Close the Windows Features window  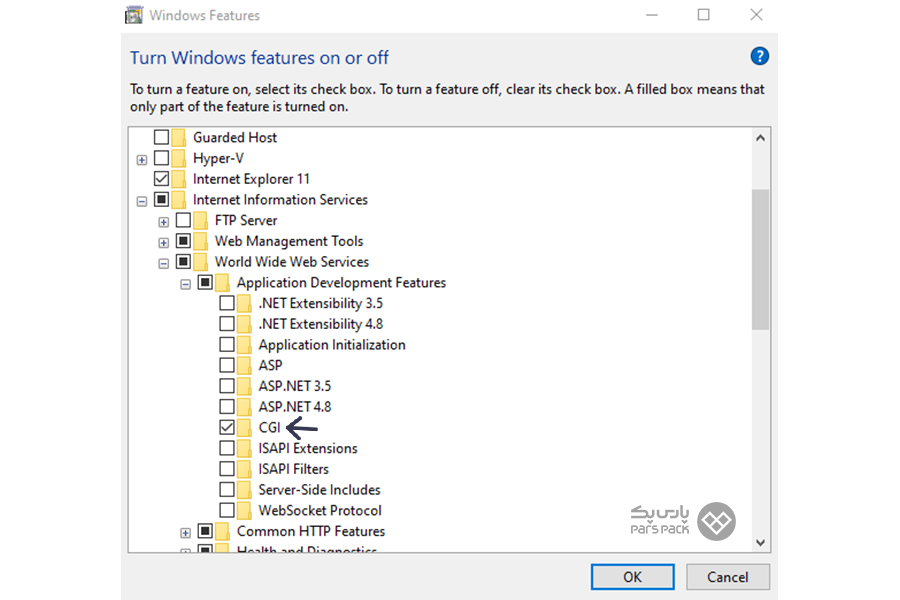click(757, 15)
